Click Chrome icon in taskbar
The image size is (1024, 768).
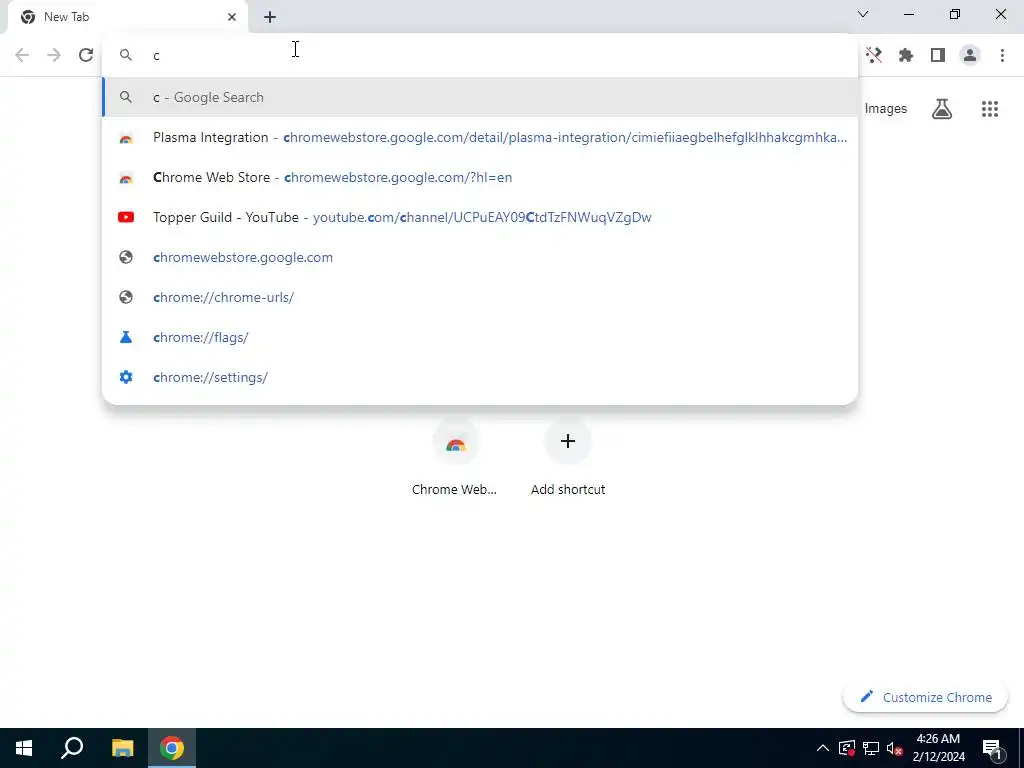point(172,748)
